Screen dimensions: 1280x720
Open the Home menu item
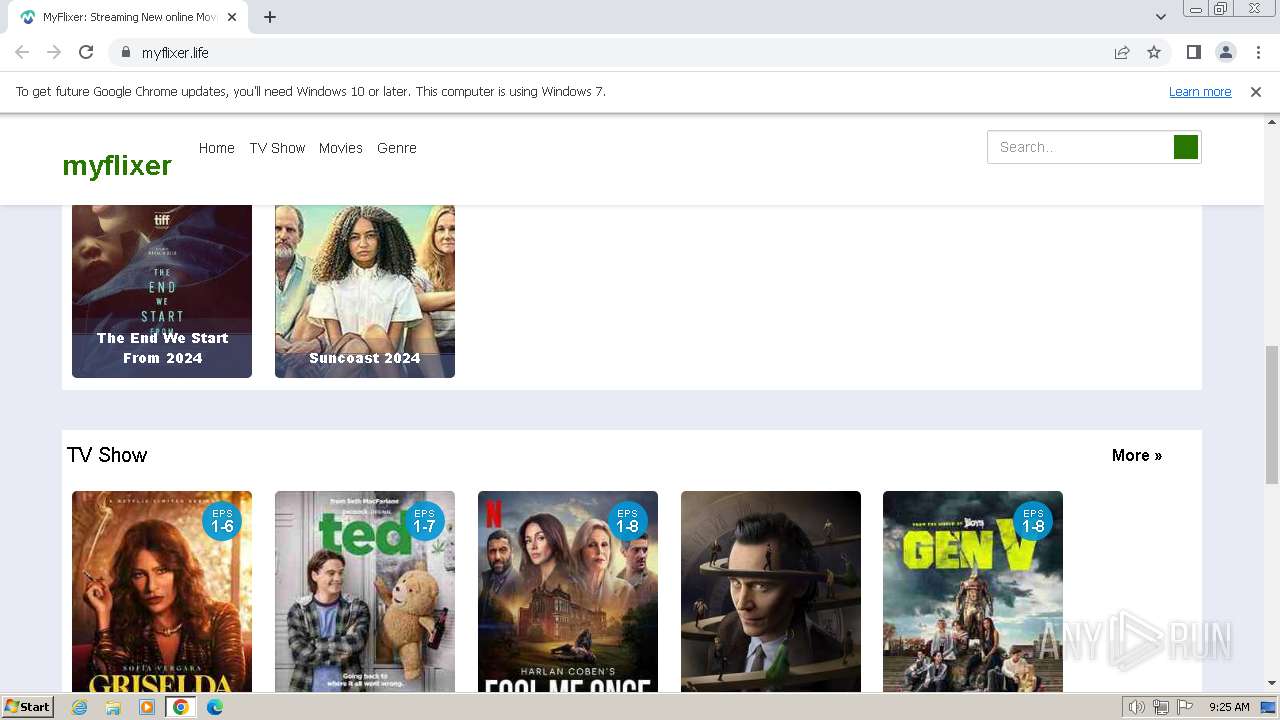(216, 148)
